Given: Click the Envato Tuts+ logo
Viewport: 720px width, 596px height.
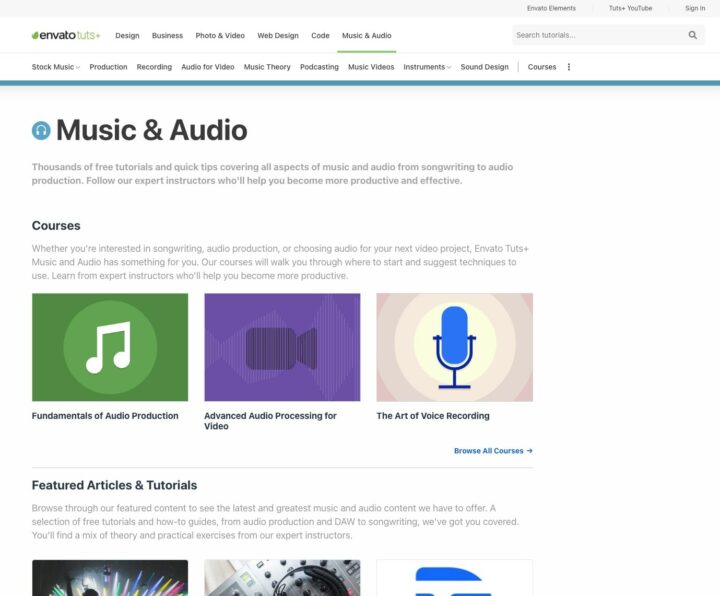Looking at the screenshot, I should coord(66,35).
